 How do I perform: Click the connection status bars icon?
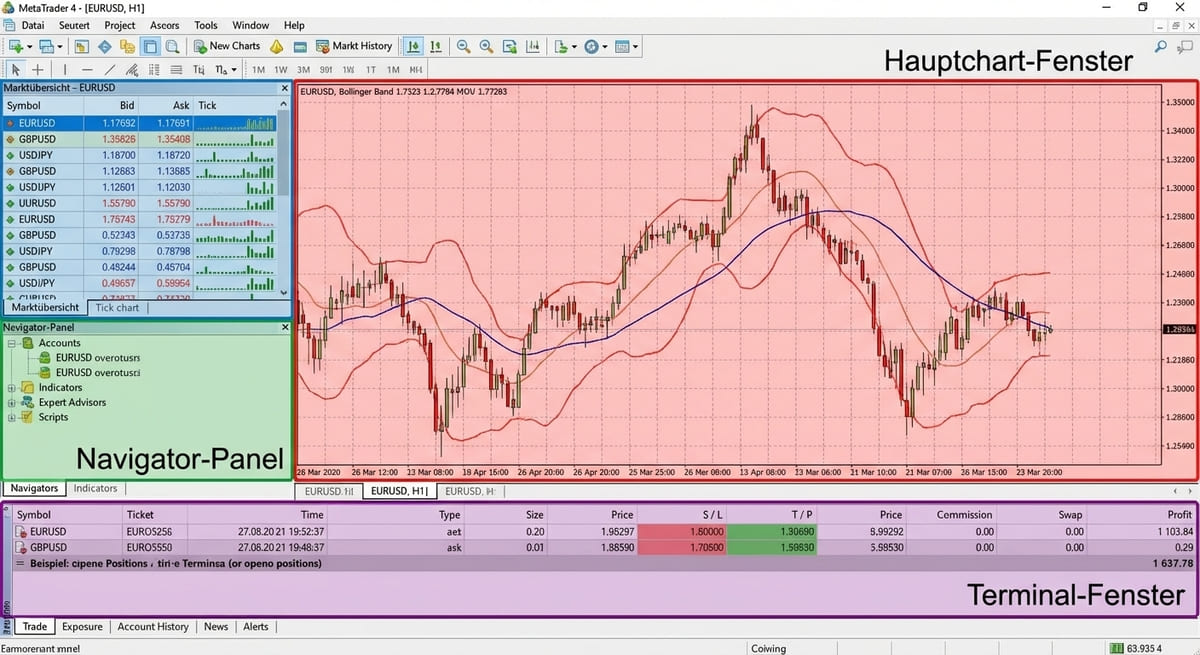tap(1118, 648)
